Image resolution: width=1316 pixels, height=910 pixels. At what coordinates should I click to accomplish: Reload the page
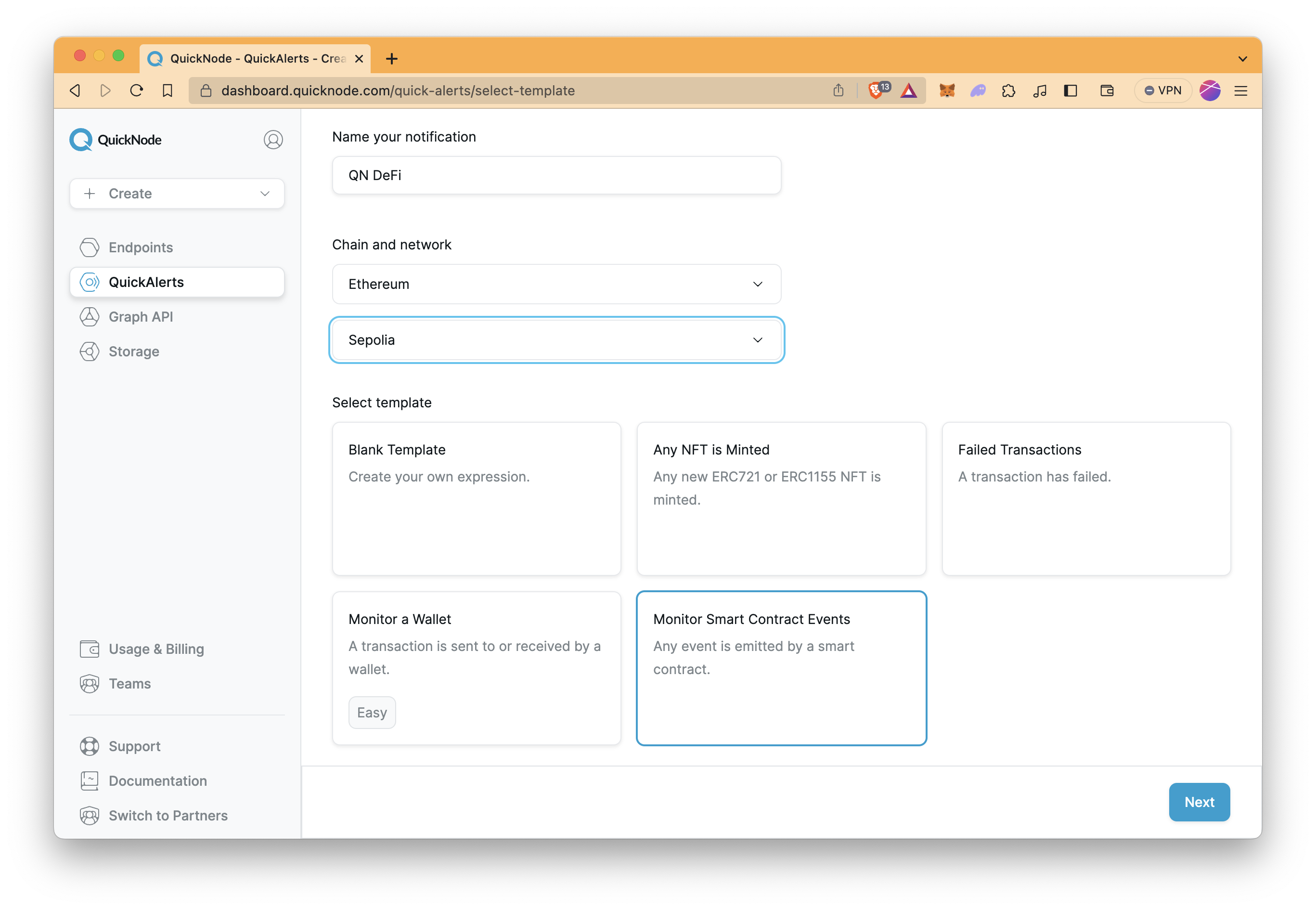(136, 91)
